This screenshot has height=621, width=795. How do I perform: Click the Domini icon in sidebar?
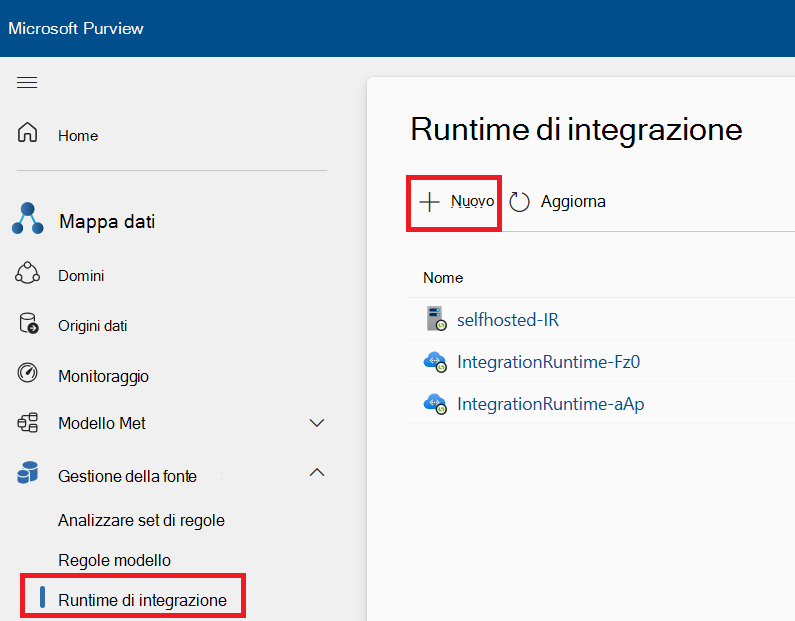(x=27, y=273)
